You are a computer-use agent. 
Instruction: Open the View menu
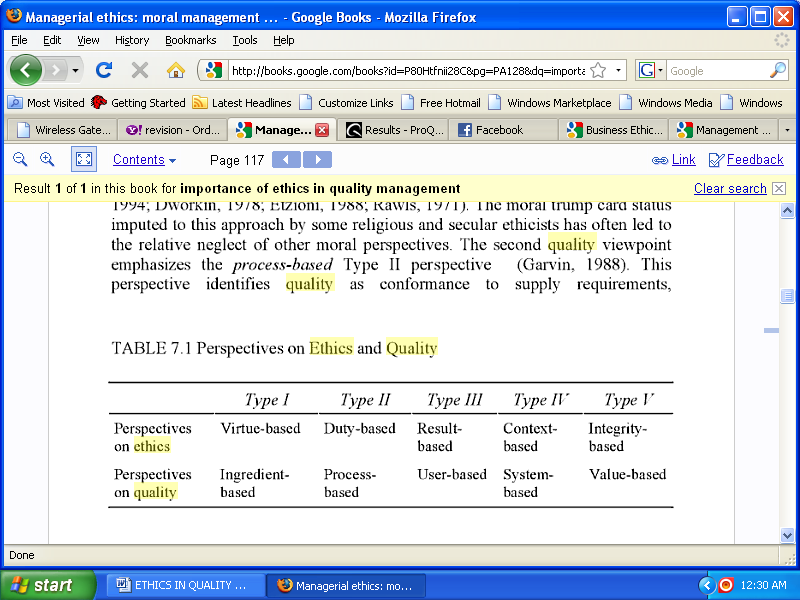coord(88,40)
